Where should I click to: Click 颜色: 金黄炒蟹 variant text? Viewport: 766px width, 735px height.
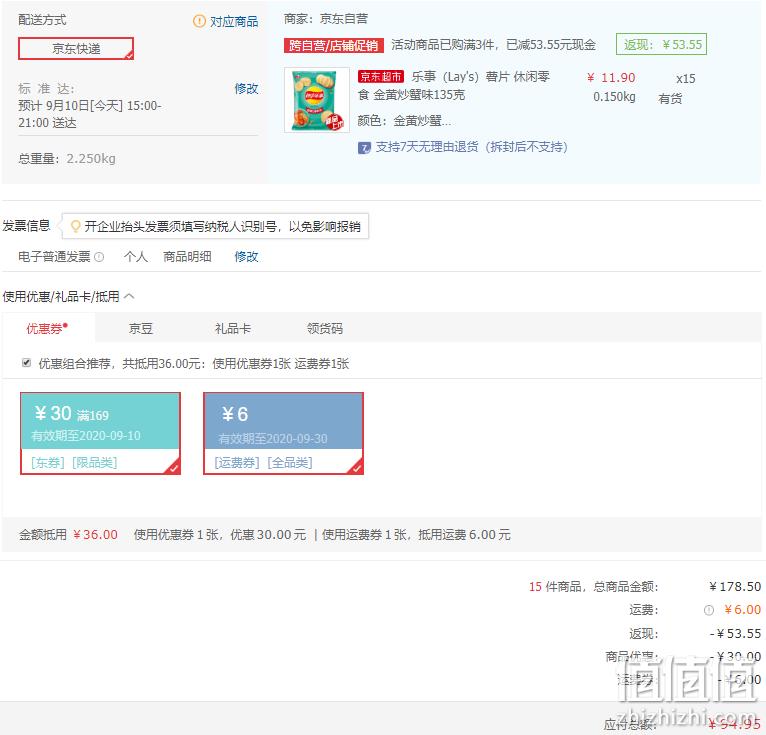pos(404,121)
